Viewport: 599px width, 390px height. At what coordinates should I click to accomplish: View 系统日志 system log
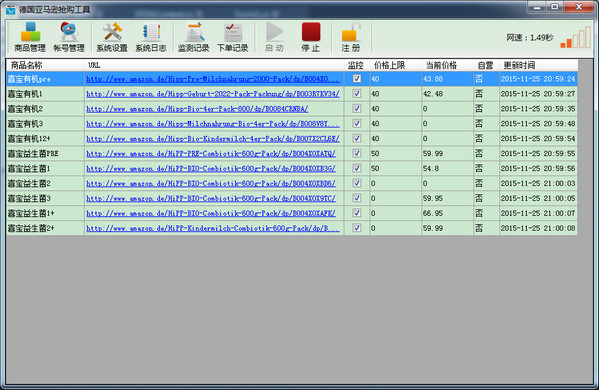(x=151, y=37)
